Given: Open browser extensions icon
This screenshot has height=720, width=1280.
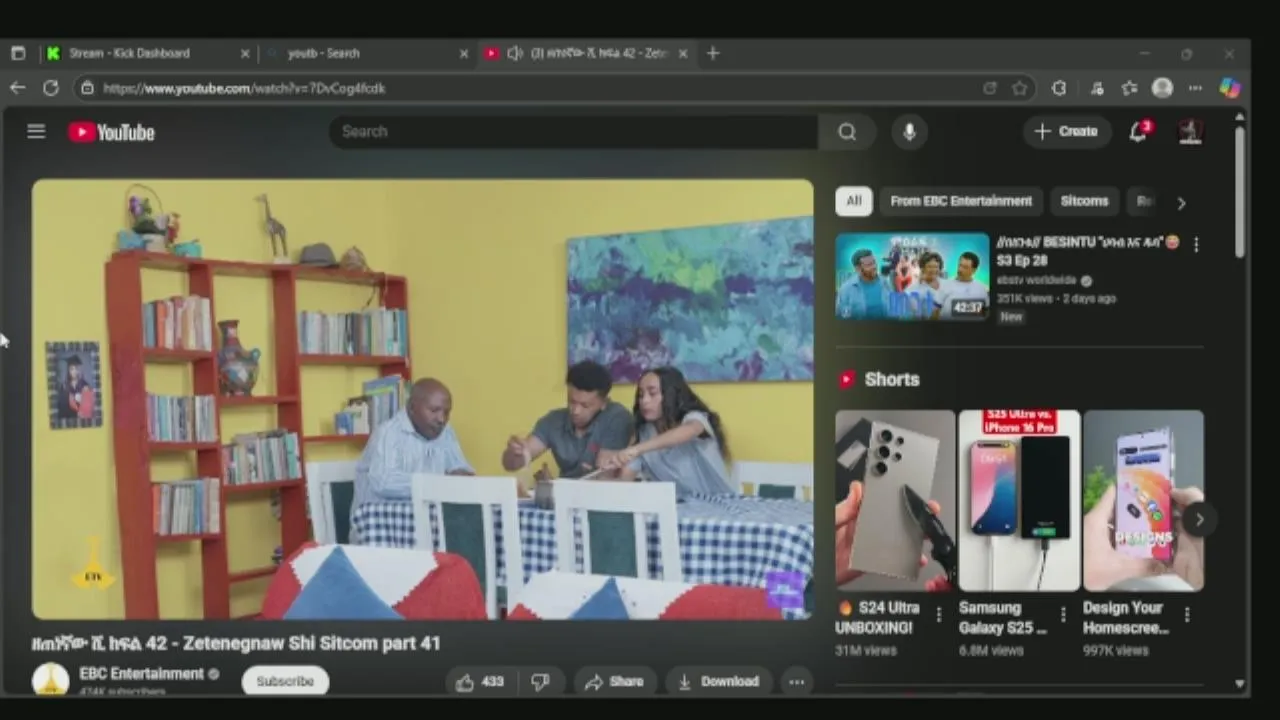Looking at the screenshot, I should [1059, 88].
